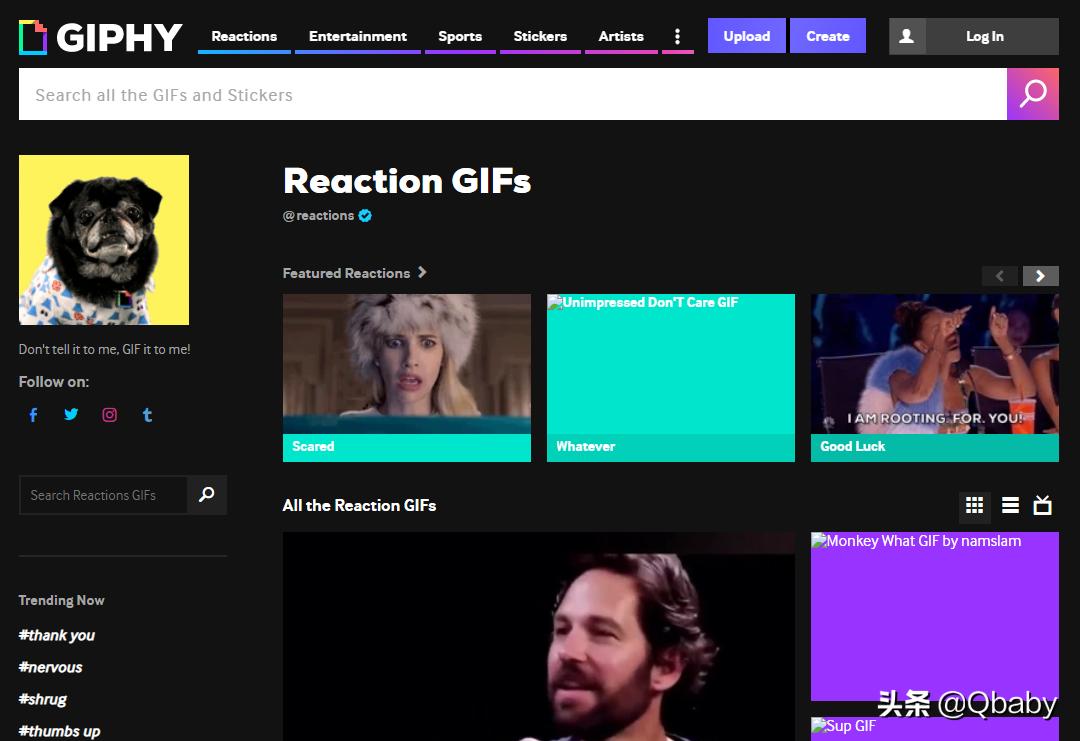This screenshot has width=1080, height=741.
Task: Focus the Search Reactions GIFs field
Action: (103, 495)
